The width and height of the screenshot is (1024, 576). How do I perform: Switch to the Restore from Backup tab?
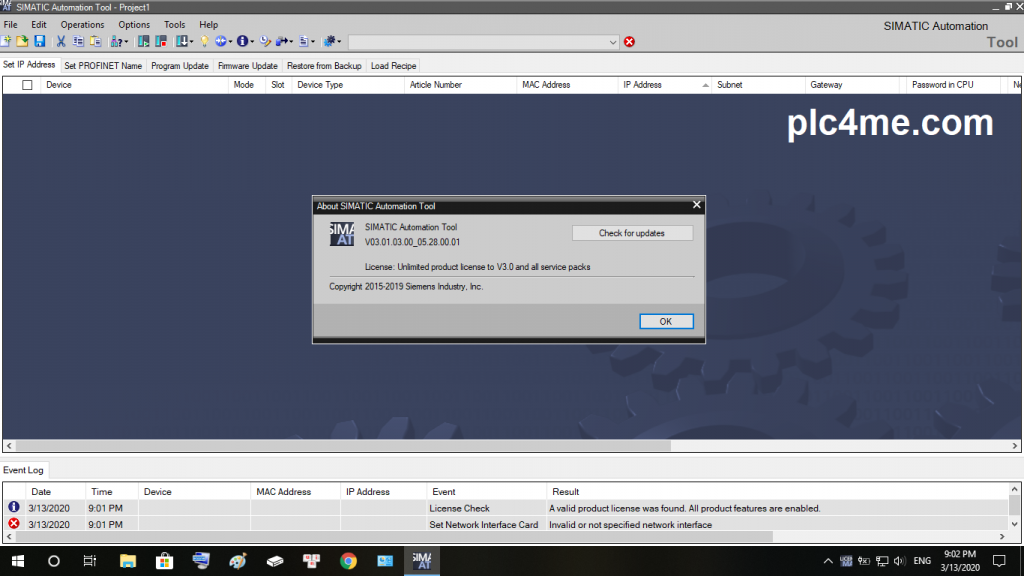point(324,66)
